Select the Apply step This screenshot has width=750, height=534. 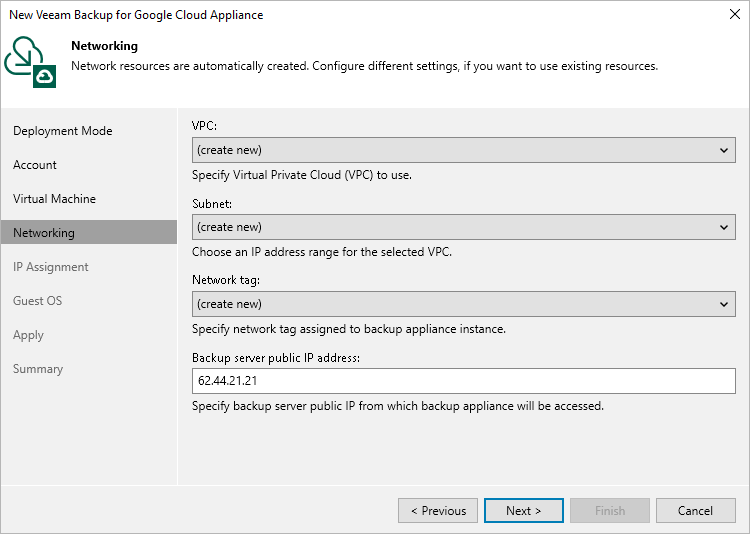pyautogui.click(x=28, y=335)
